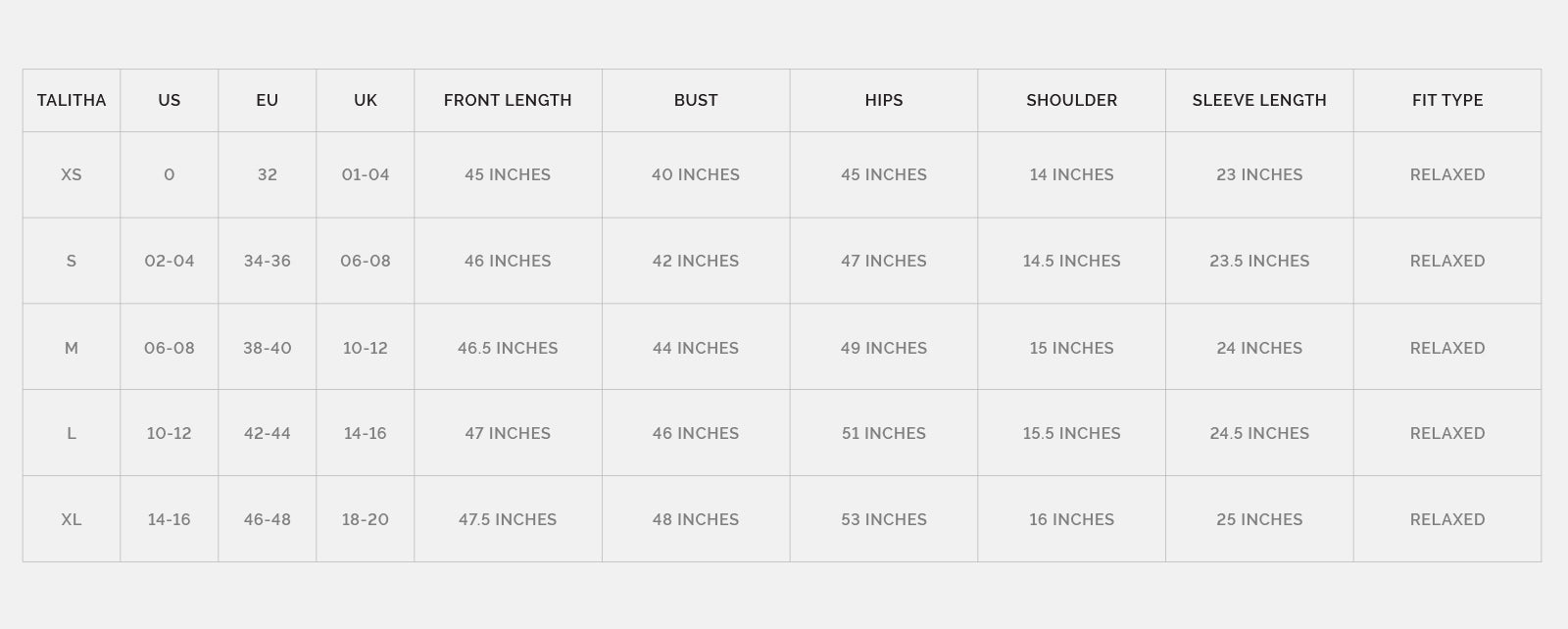Image resolution: width=1568 pixels, height=629 pixels.
Task: Click the 46.5 INCHES front length cell
Action: point(508,348)
